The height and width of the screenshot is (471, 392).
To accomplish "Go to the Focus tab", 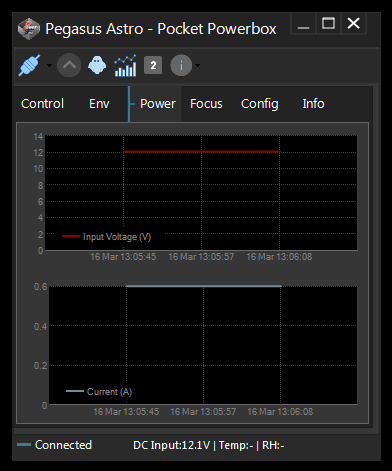I will click(x=206, y=104).
